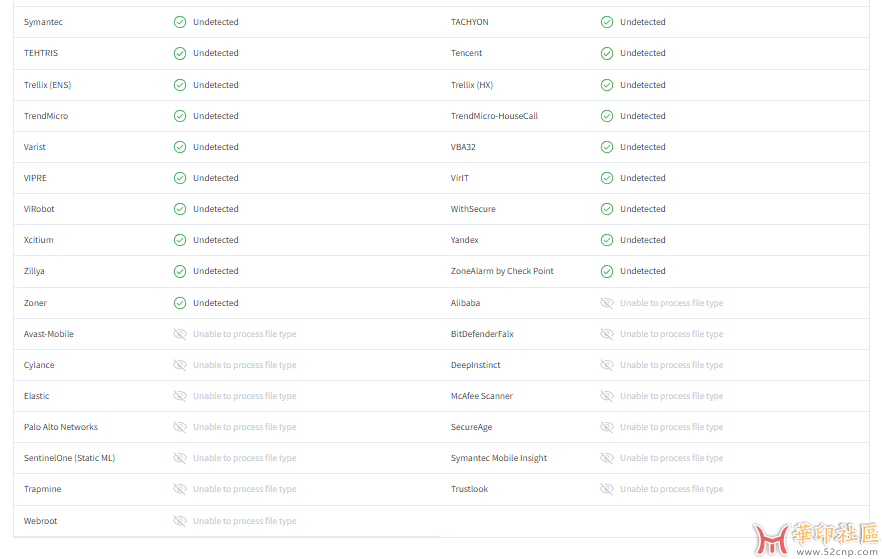Select the Xcitium engine name
The width and height of the screenshot is (882, 559).
[38, 240]
